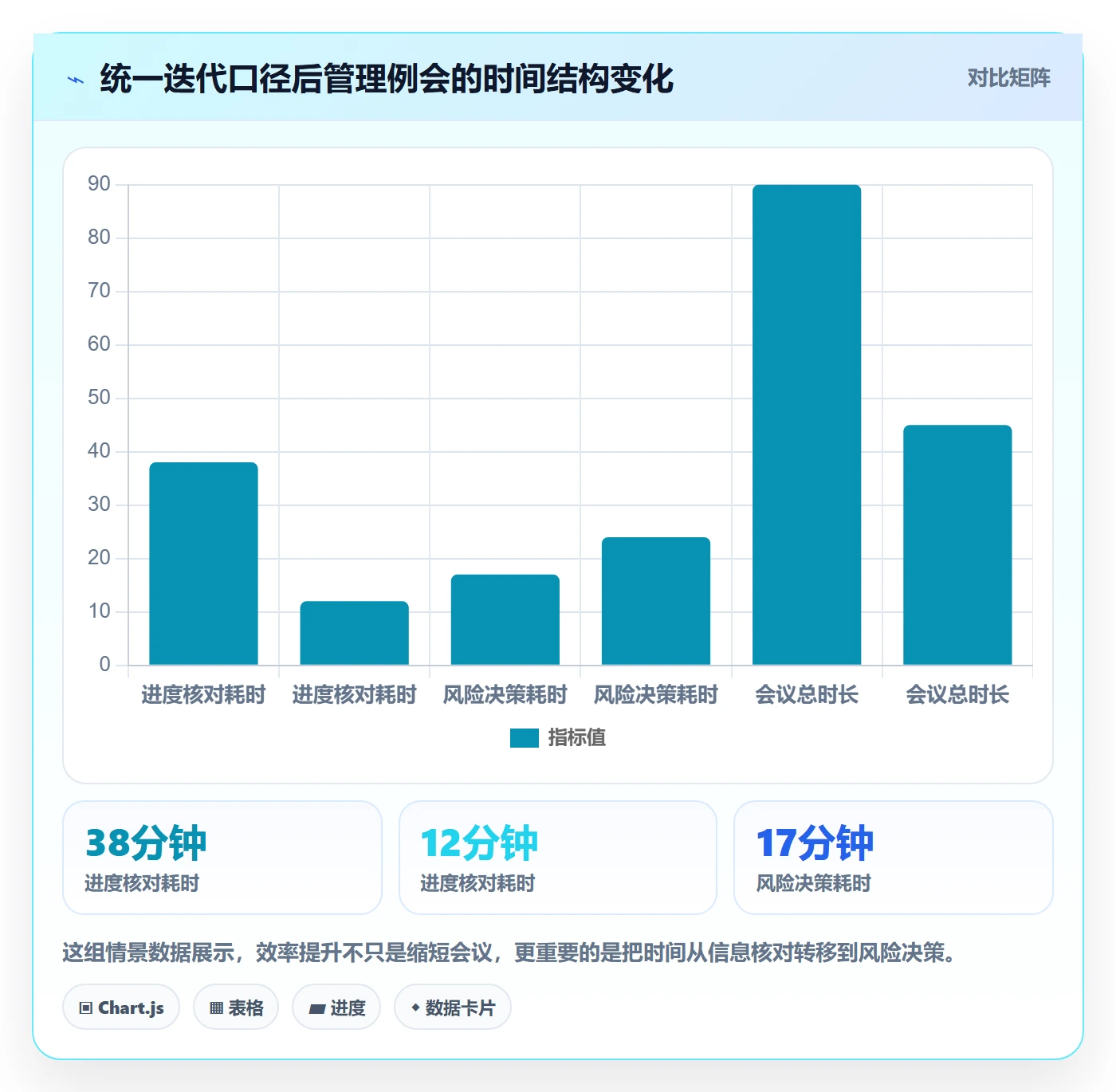
Task: Click the 风险决策耗时 bar valued 24
Action: click(656, 601)
